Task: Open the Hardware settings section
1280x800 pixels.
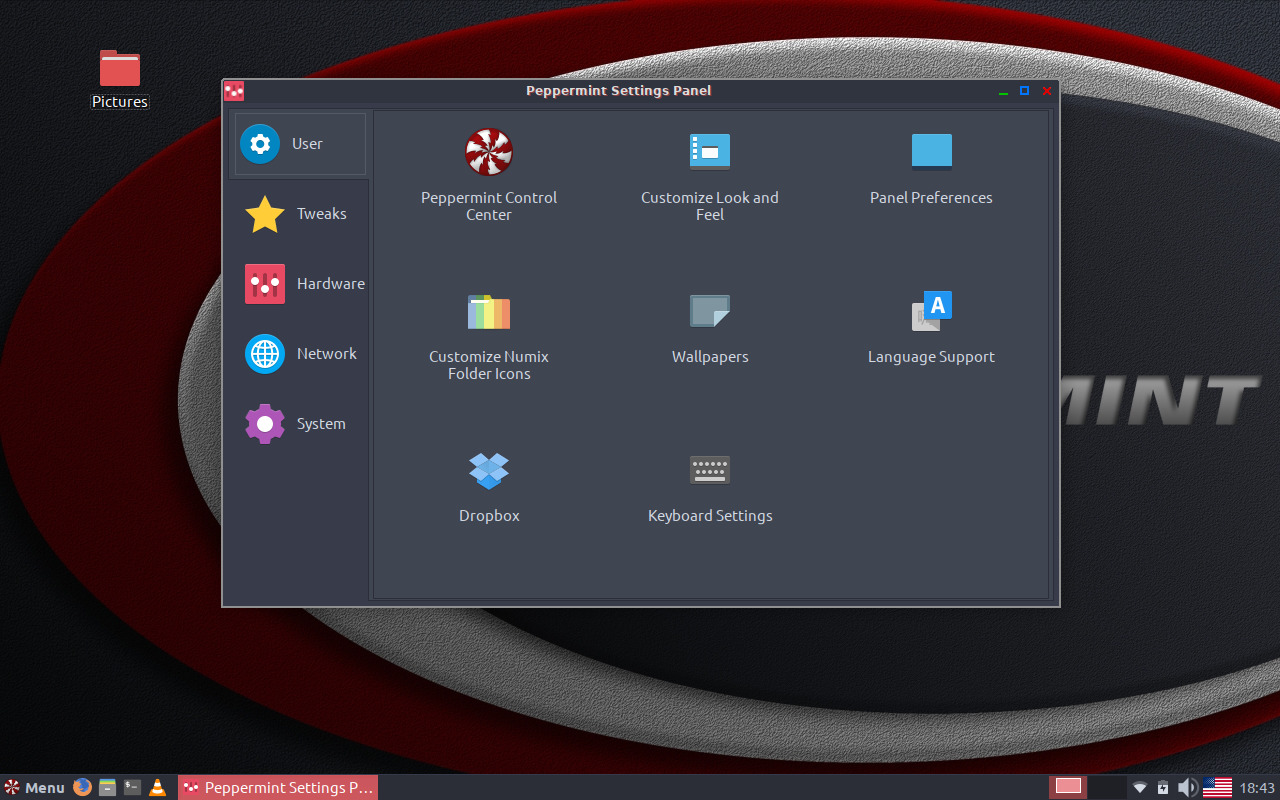Action: tap(299, 283)
